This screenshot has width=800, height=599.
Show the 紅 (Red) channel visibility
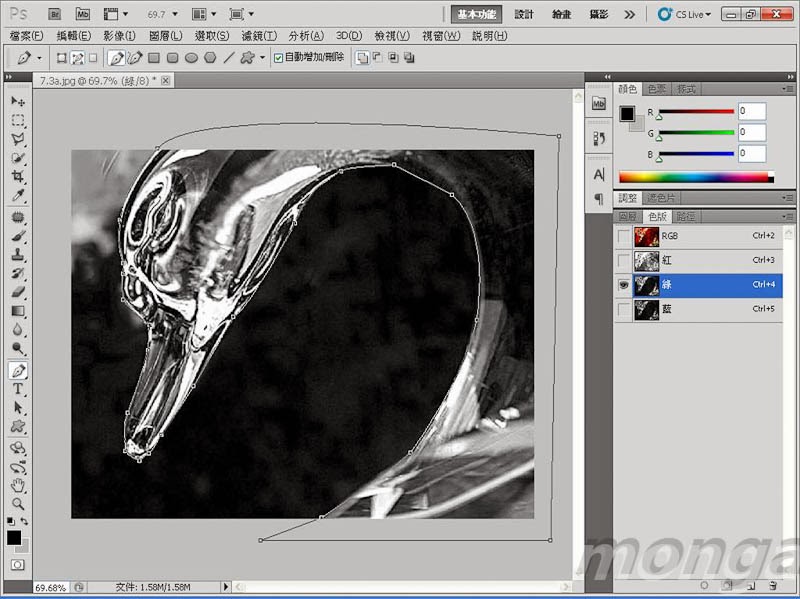point(623,261)
